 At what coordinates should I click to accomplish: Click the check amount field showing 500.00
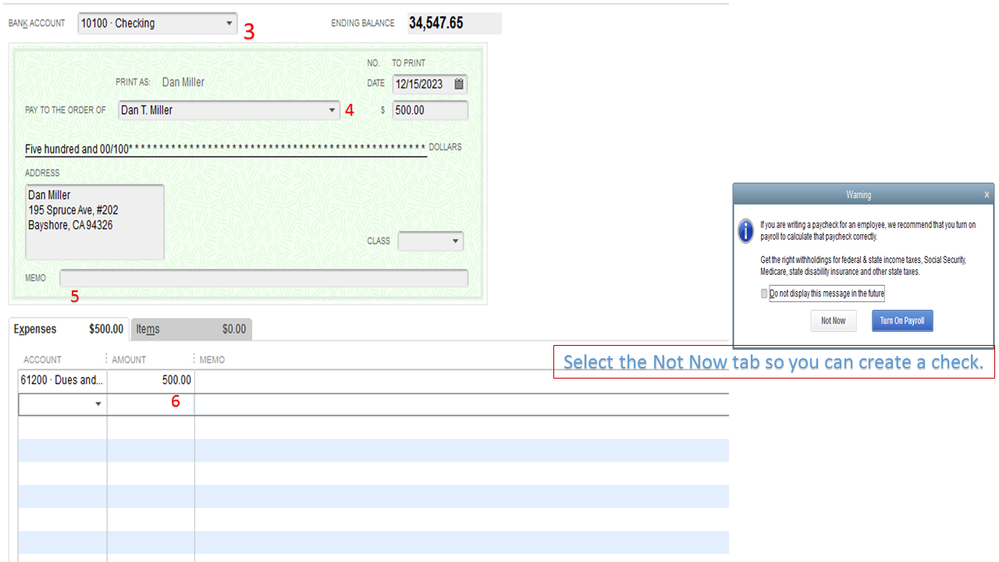pyautogui.click(x=430, y=110)
